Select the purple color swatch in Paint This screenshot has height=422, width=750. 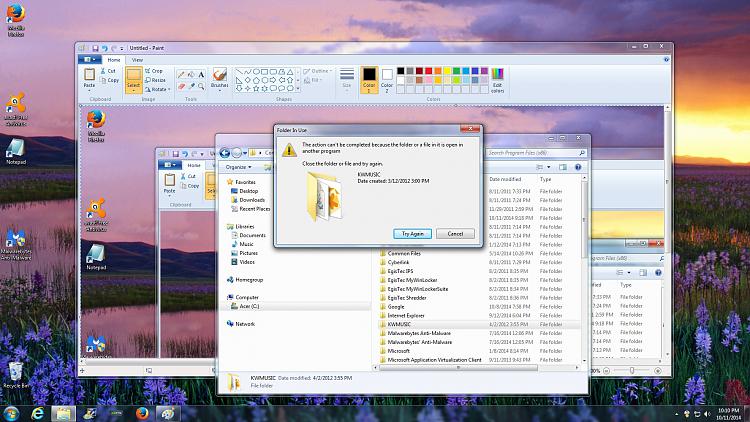coord(484,71)
